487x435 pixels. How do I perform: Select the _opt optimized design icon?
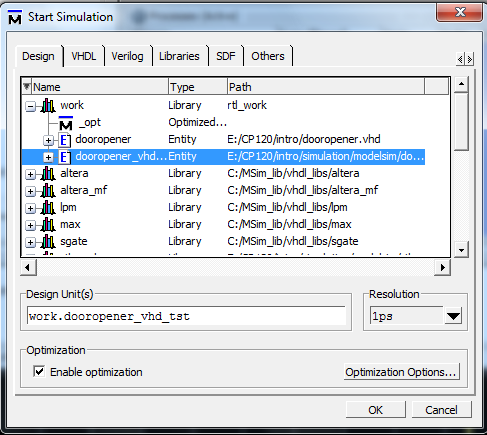coord(66,123)
